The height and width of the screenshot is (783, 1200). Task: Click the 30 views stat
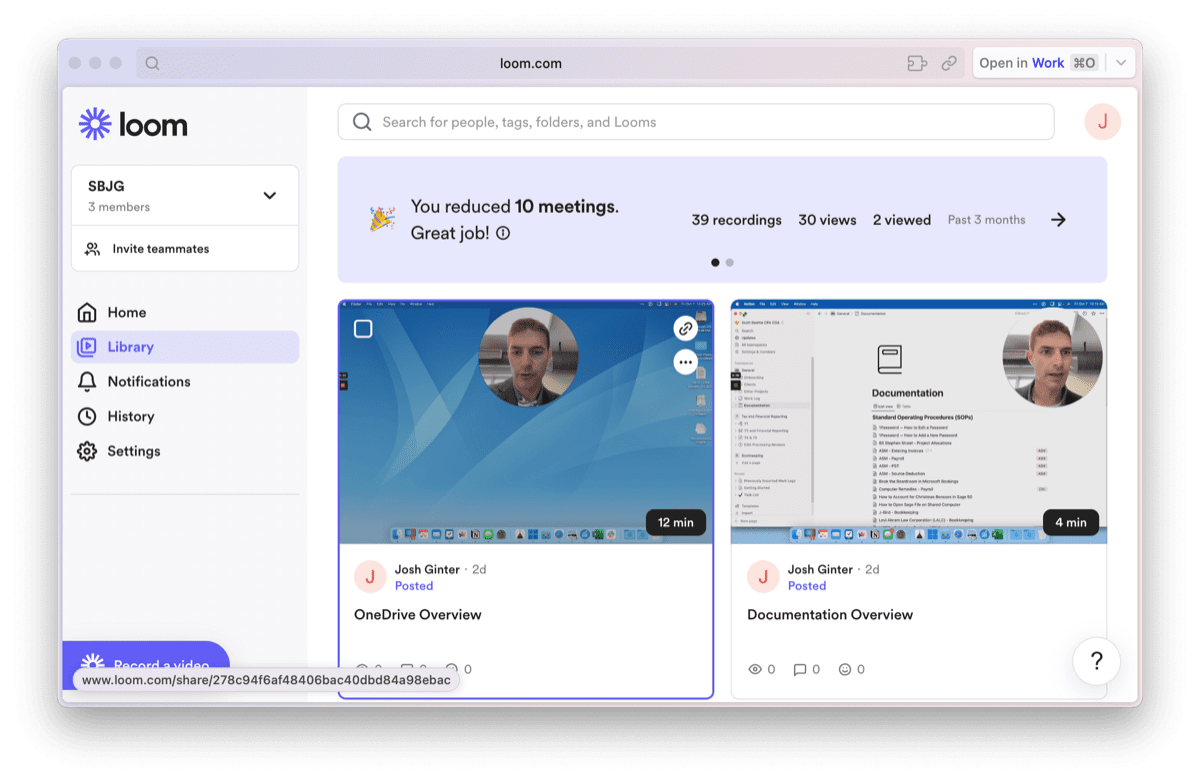pyautogui.click(x=827, y=220)
